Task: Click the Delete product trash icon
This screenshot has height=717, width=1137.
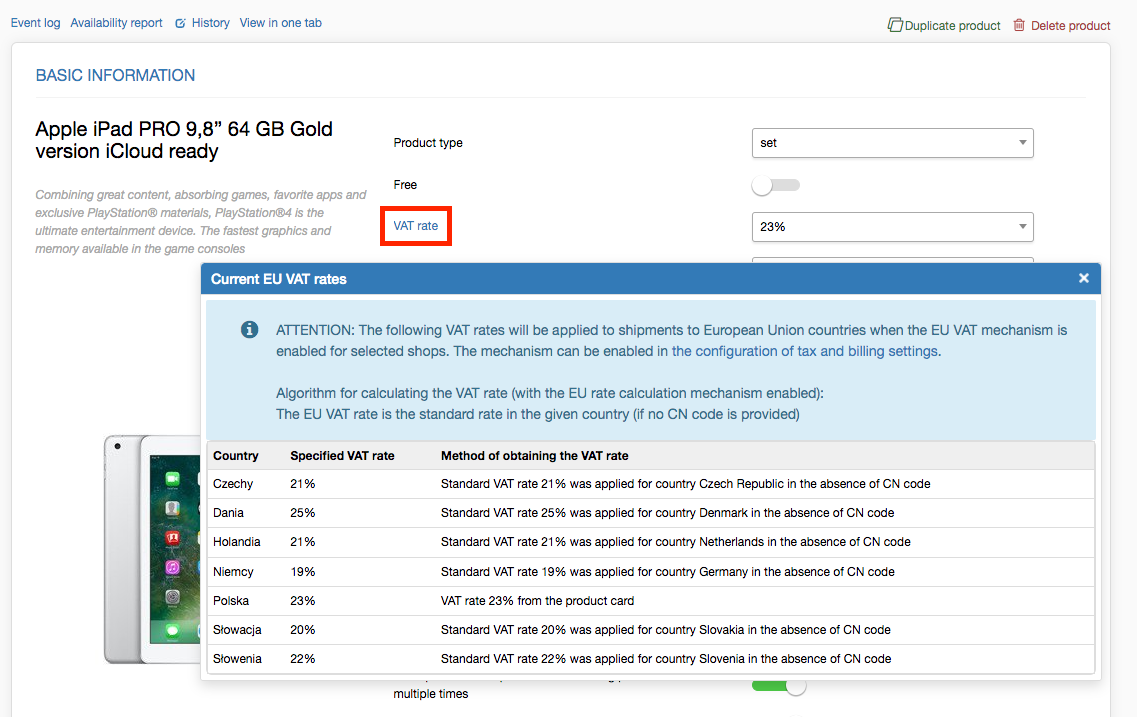Action: 1019,25
